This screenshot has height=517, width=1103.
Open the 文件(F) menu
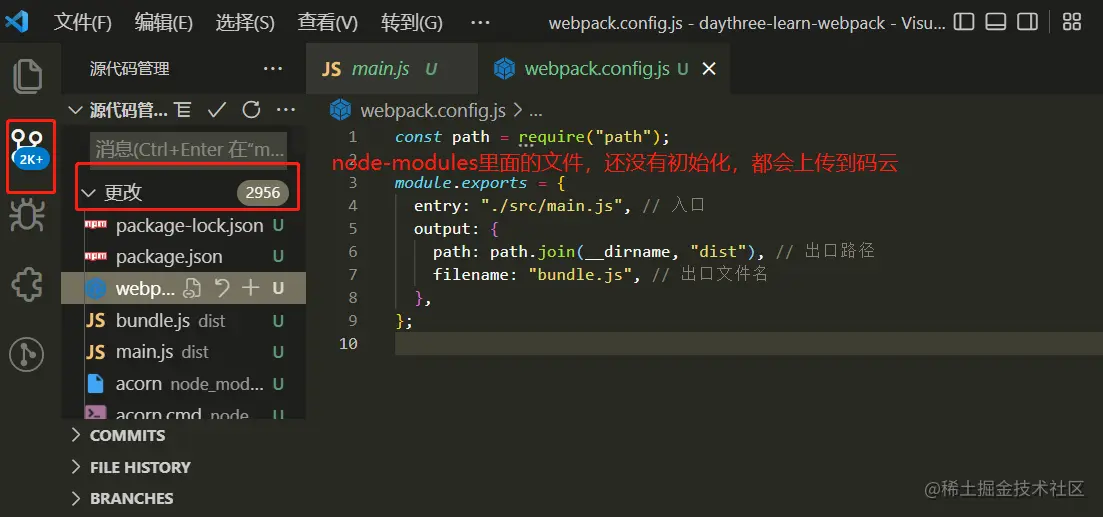[82, 23]
